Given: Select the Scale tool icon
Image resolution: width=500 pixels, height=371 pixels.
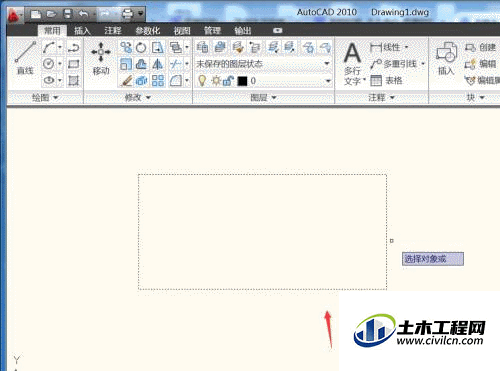Looking at the screenshot, I should tap(126, 64).
